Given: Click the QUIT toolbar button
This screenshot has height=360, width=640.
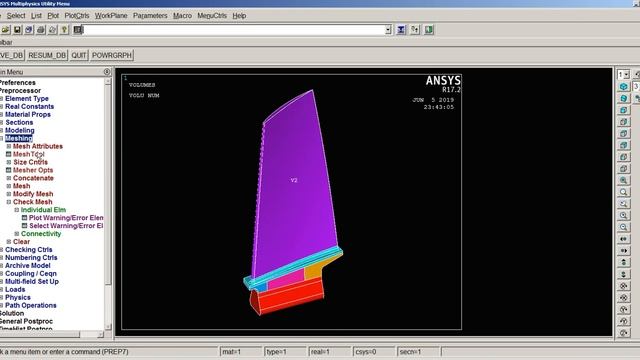Looking at the screenshot, I should [79, 56].
